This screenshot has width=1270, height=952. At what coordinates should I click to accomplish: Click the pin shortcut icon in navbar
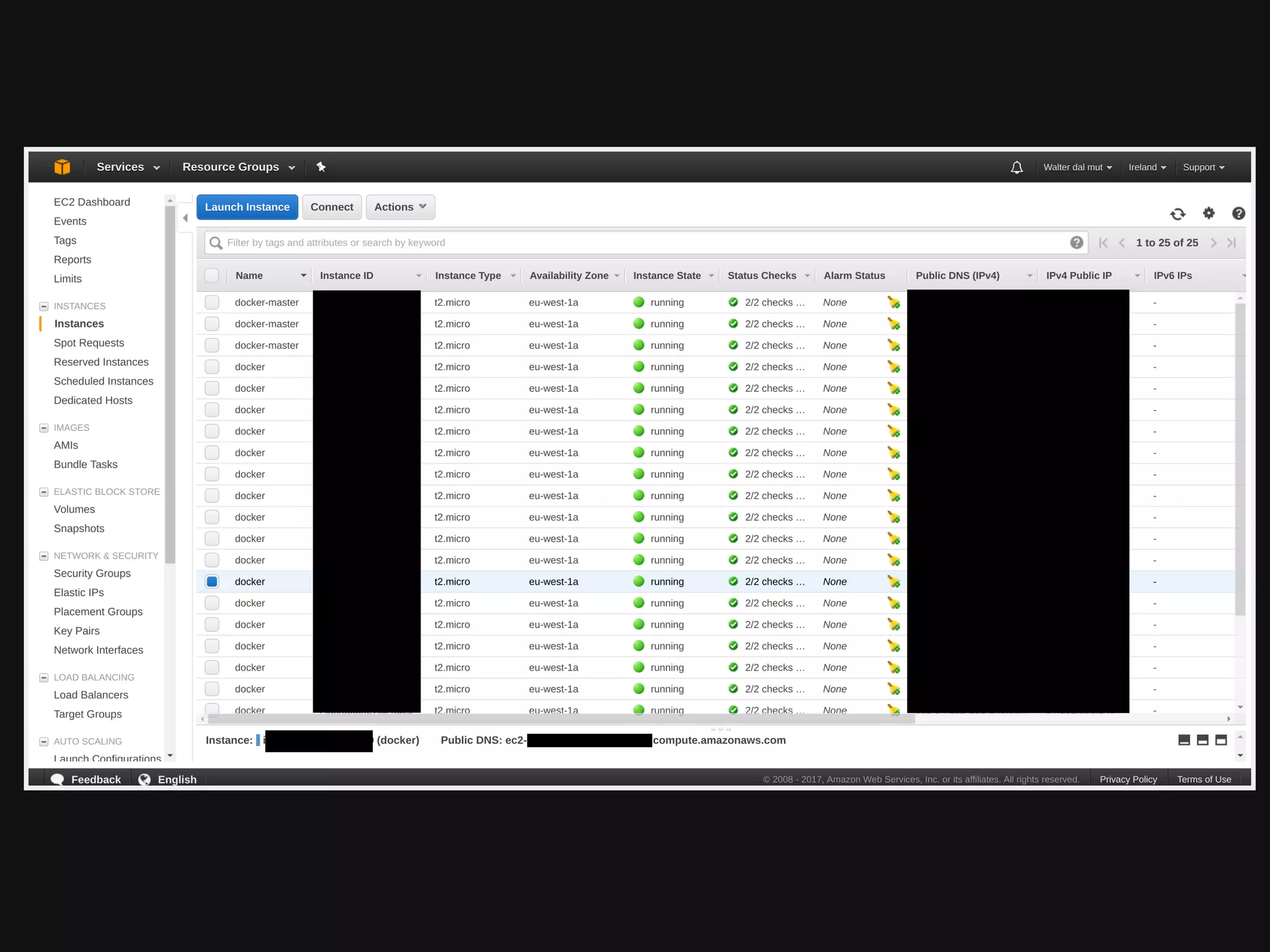(321, 167)
